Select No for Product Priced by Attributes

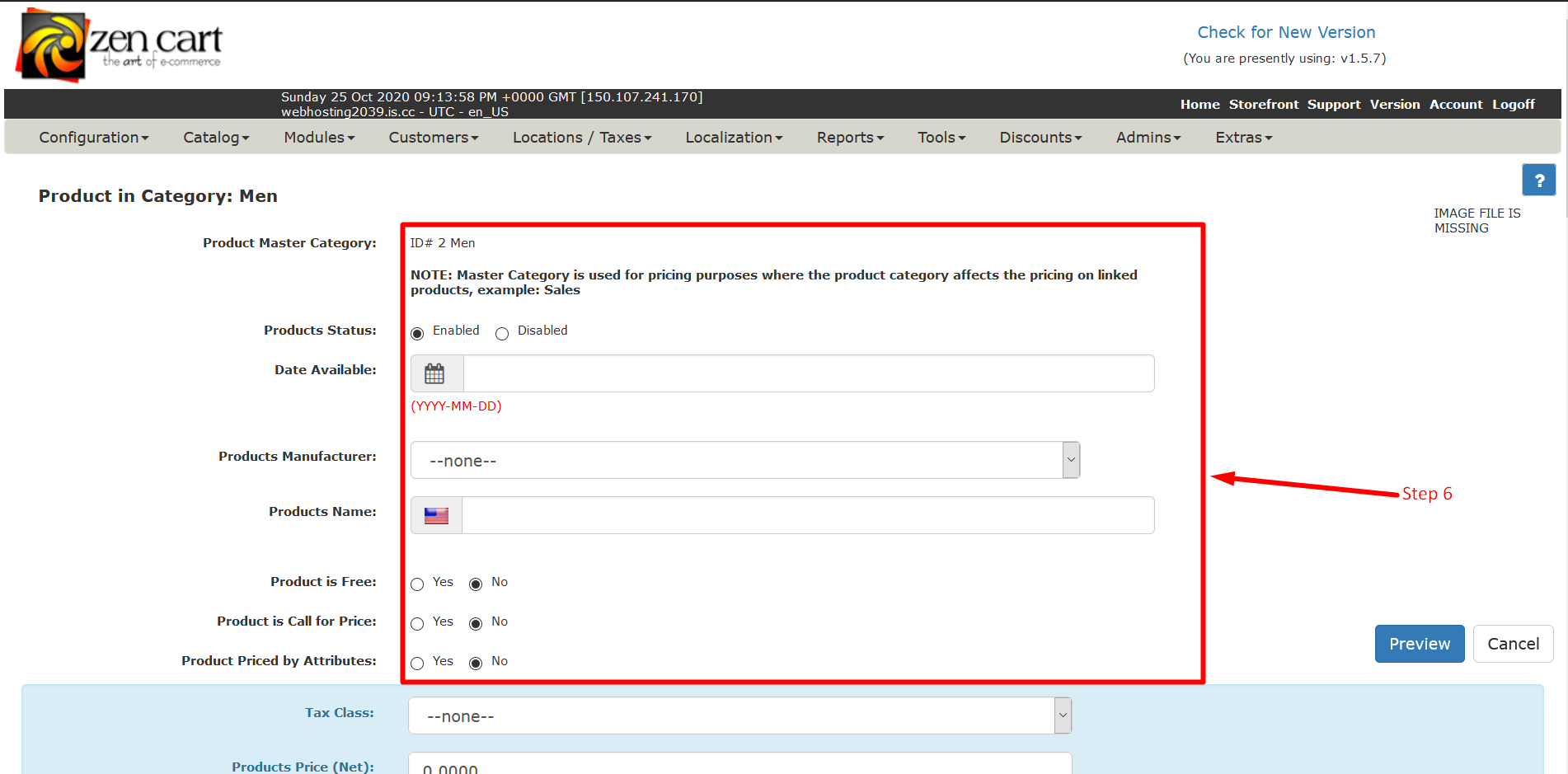pyautogui.click(x=476, y=664)
